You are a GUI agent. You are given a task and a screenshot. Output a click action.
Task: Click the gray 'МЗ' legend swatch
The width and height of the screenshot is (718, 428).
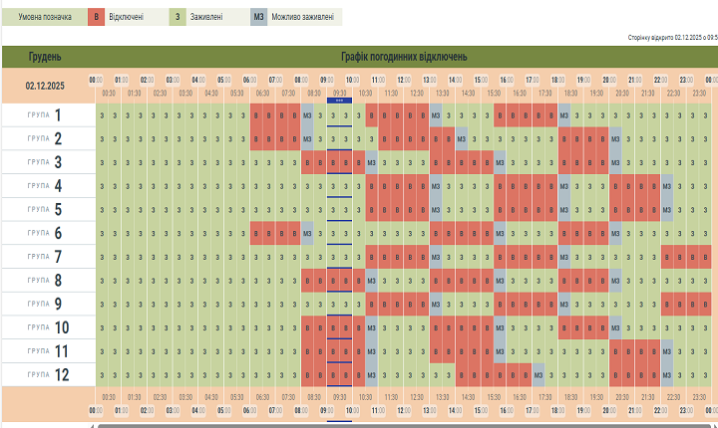coord(259,17)
